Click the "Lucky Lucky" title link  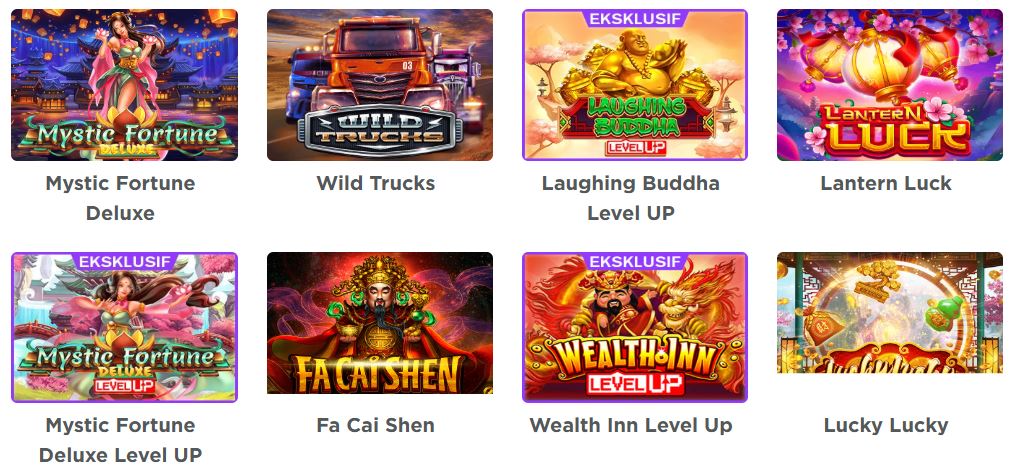click(x=886, y=425)
